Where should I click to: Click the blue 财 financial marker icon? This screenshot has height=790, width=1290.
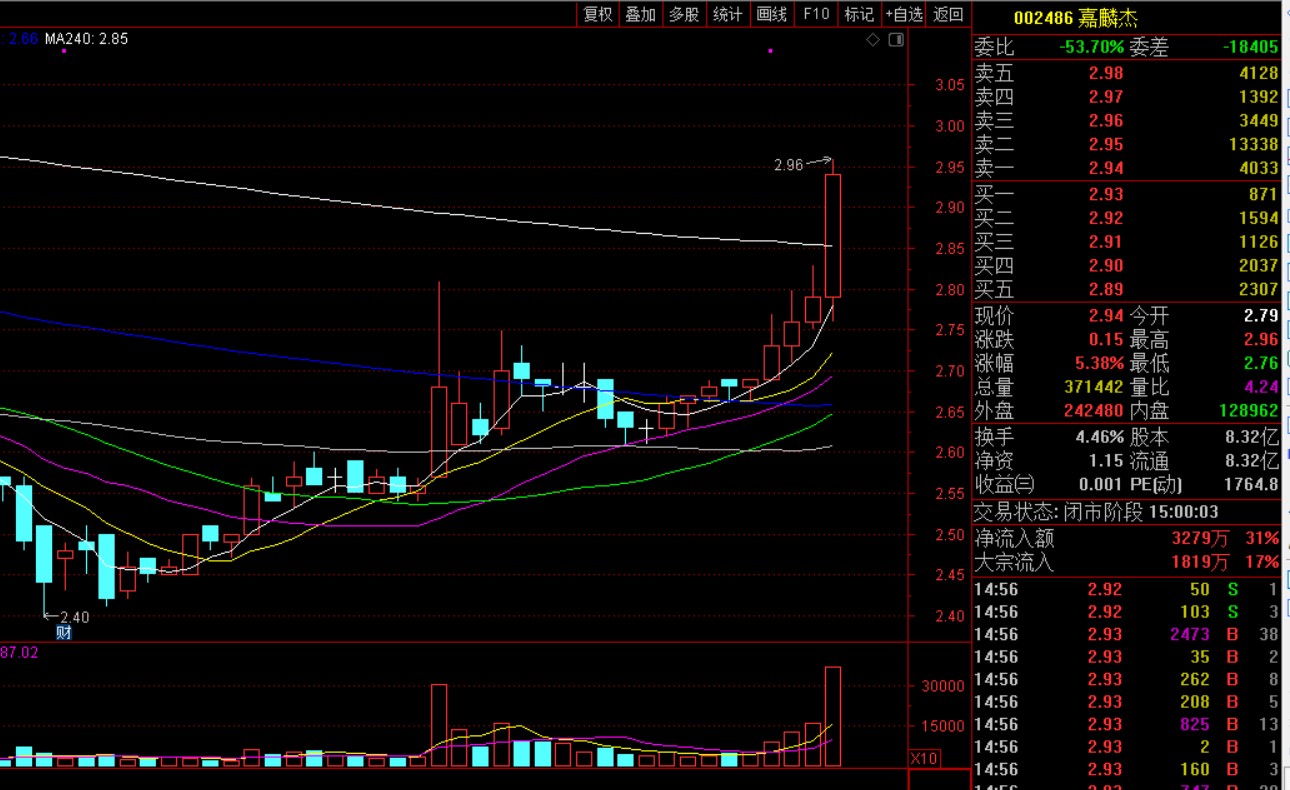64,632
